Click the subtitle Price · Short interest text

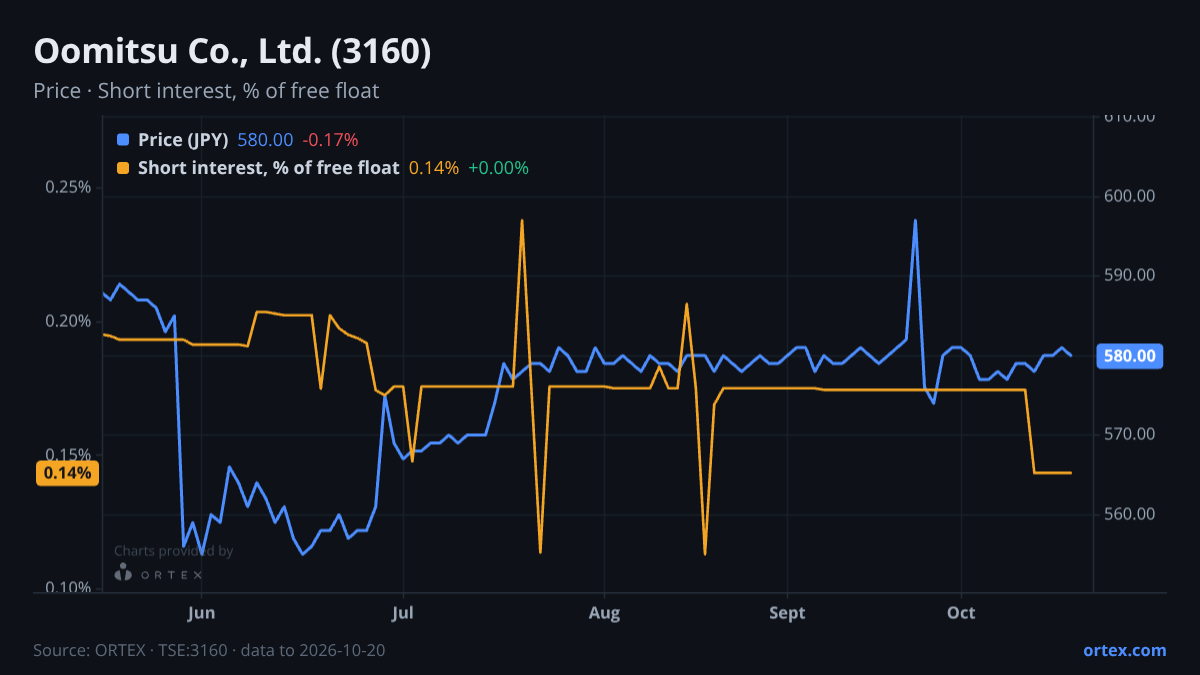click(x=206, y=91)
